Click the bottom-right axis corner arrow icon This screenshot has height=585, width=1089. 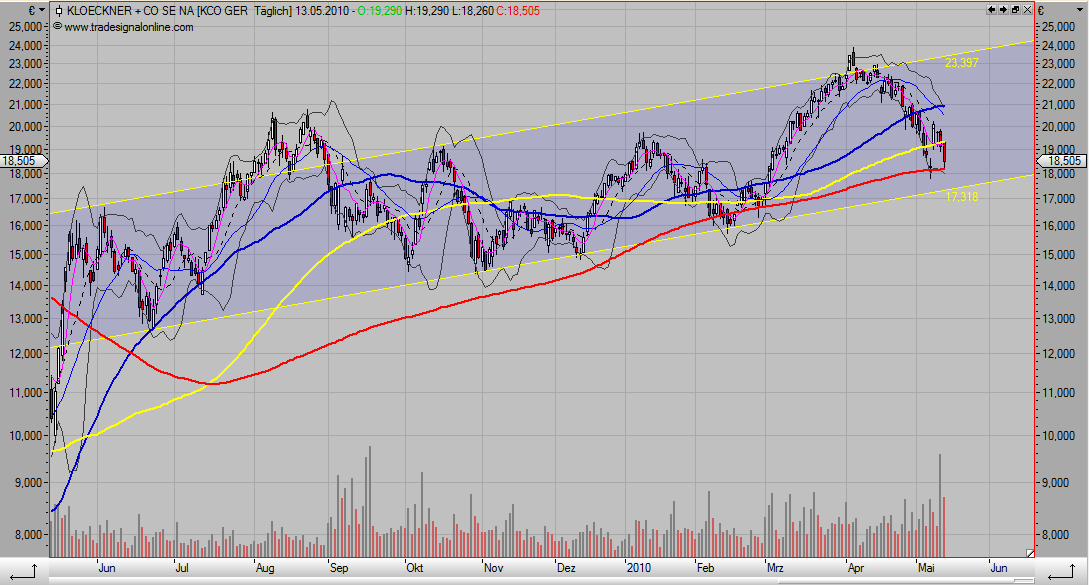tap(1060, 570)
